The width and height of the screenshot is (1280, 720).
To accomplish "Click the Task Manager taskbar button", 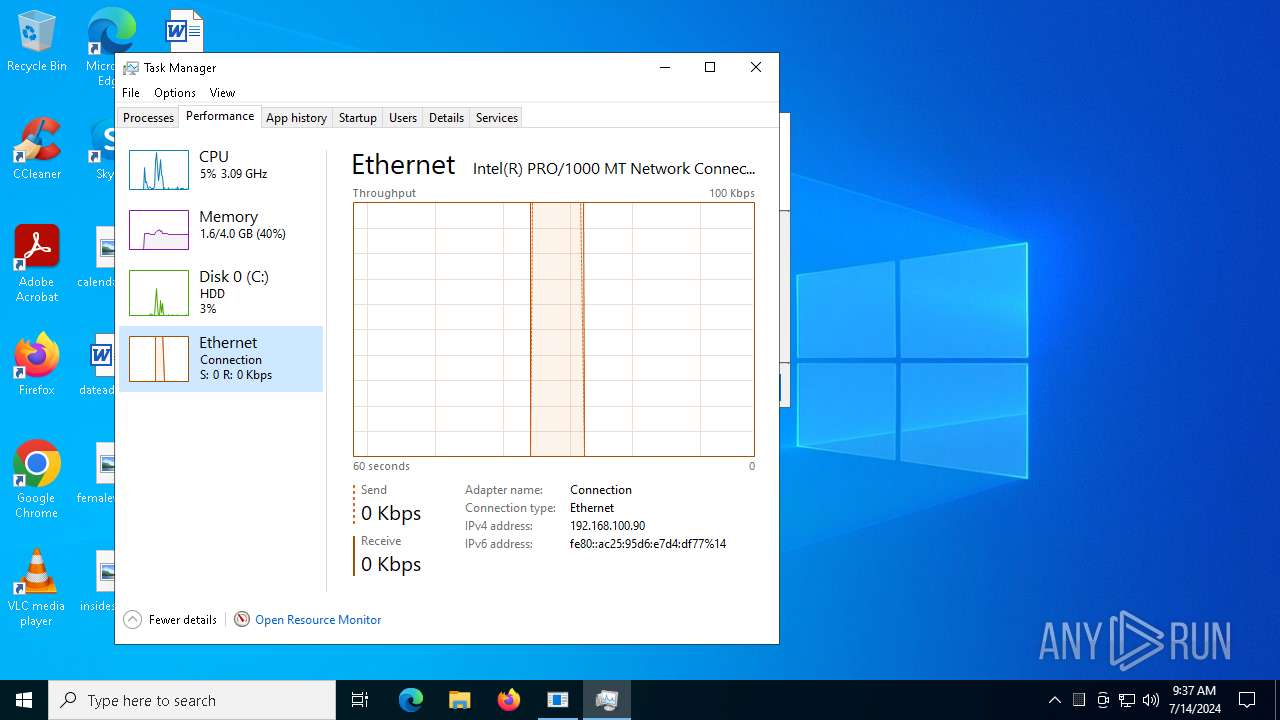I will coord(606,700).
